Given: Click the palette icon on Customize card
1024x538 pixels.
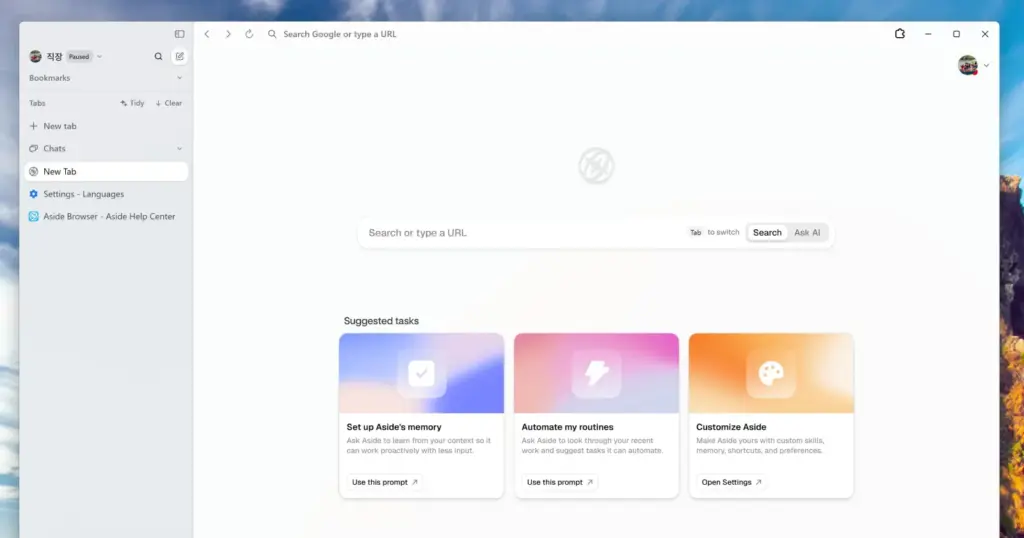Looking at the screenshot, I should [x=771, y=373].
